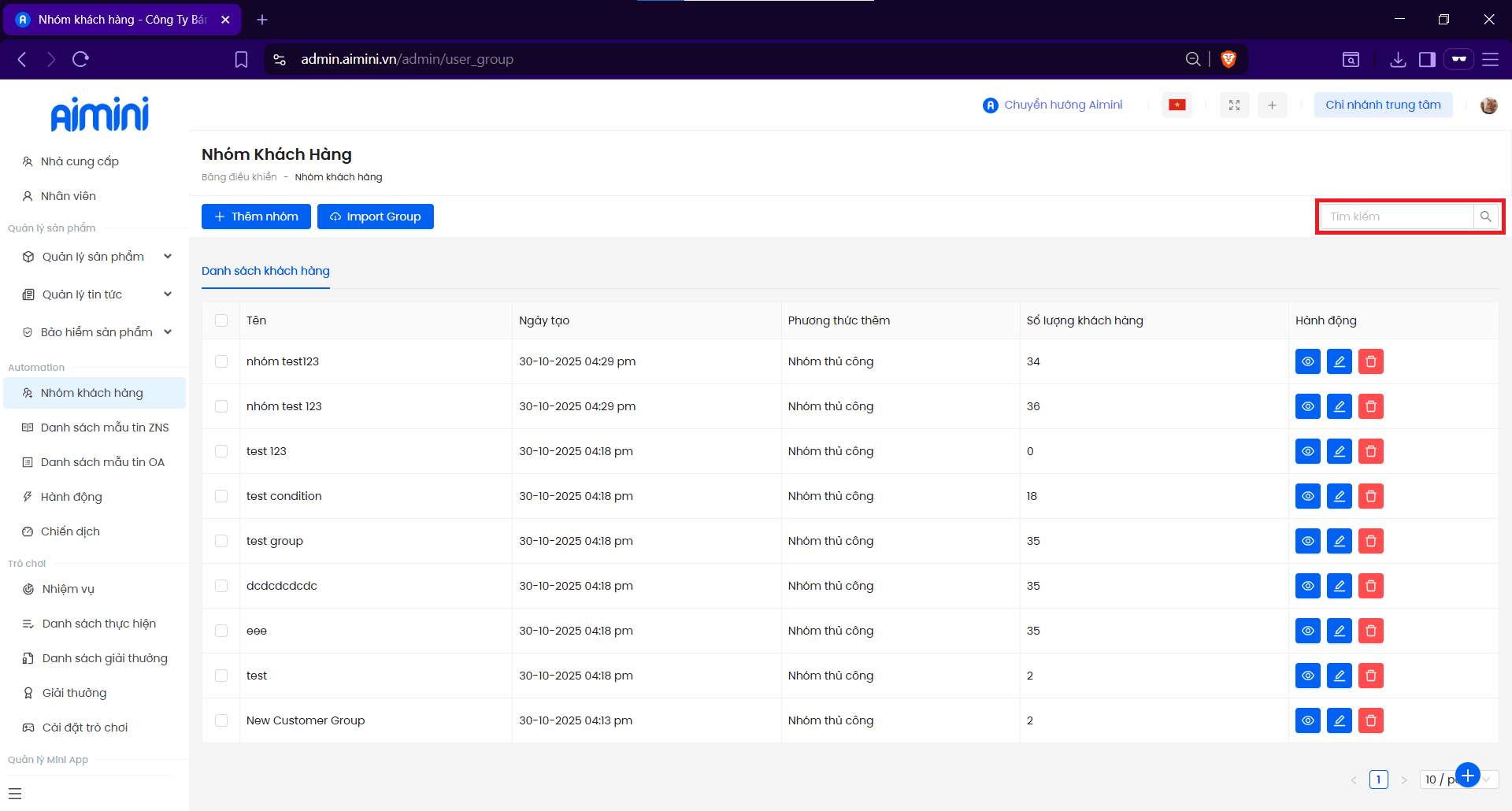1512x811 pixels.
Task: Select Danh sách khách hàng tab
Action: click(265, 271)
